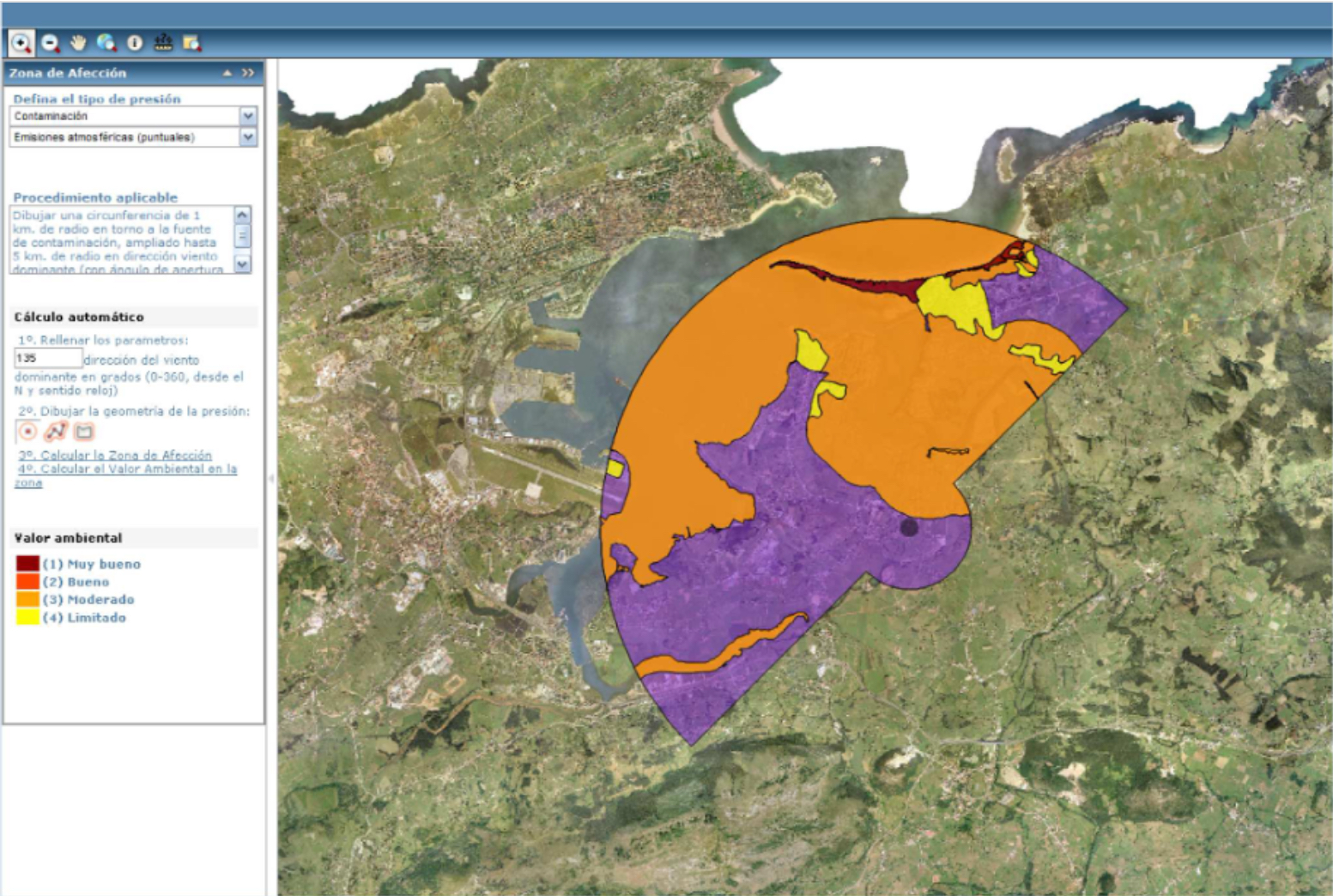Select the identify info tool
This screenshot has height=896, width=1333.
pos(135,42)
